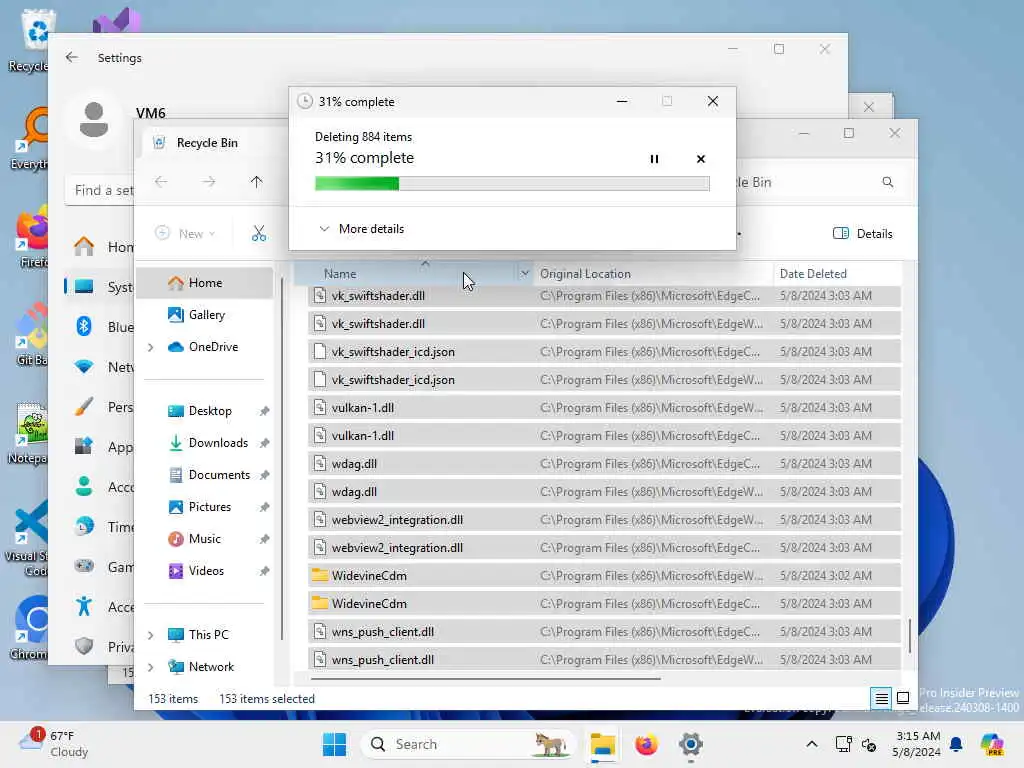This screenshot has width=1024, height=768.
Task: Select vk_swiftshader.dll from EdgeC location
Action: pyautogui.click(x=604, y=296)
